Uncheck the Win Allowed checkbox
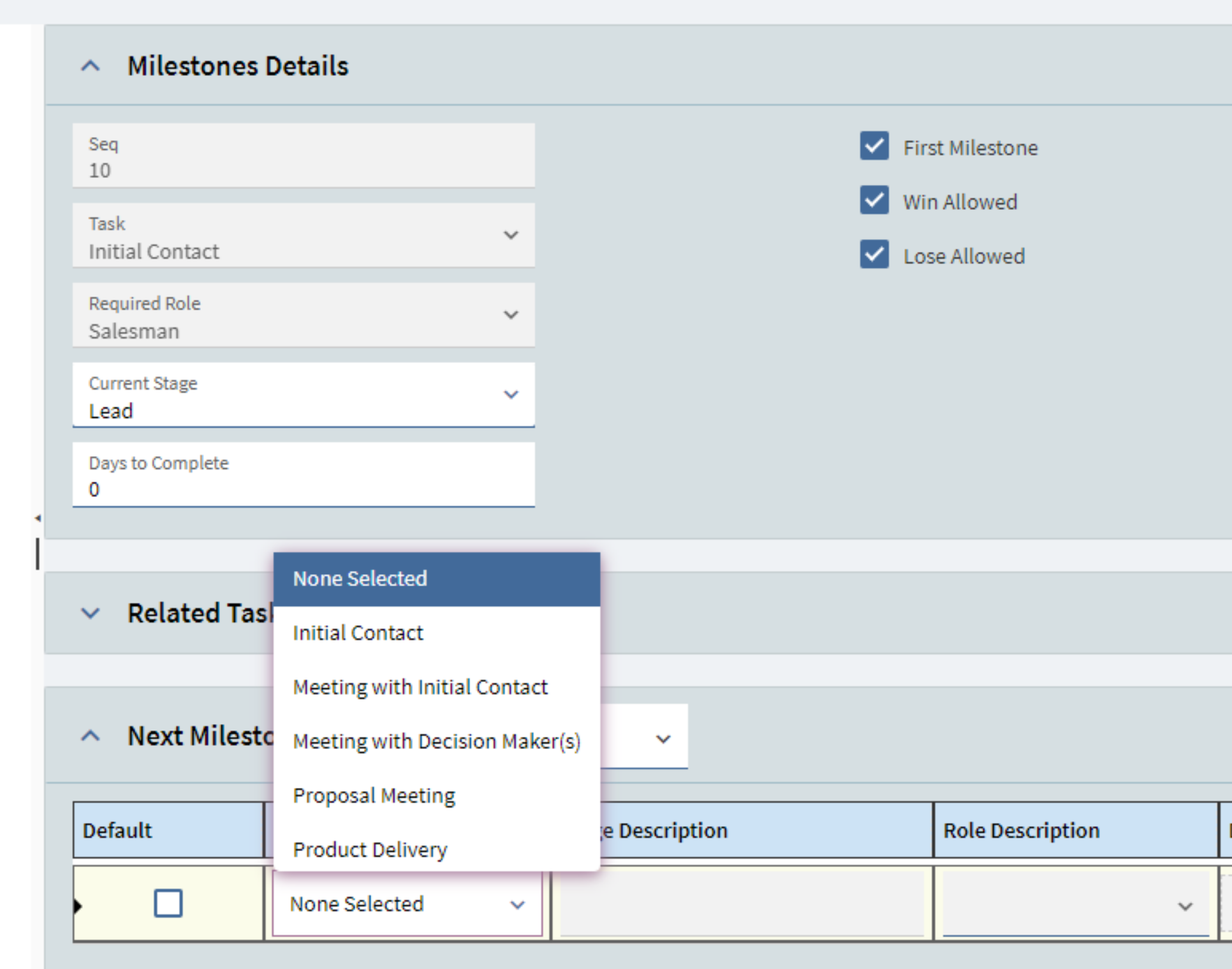The image size is (1232, 969). pyautogui.click(x=874, y=200)
